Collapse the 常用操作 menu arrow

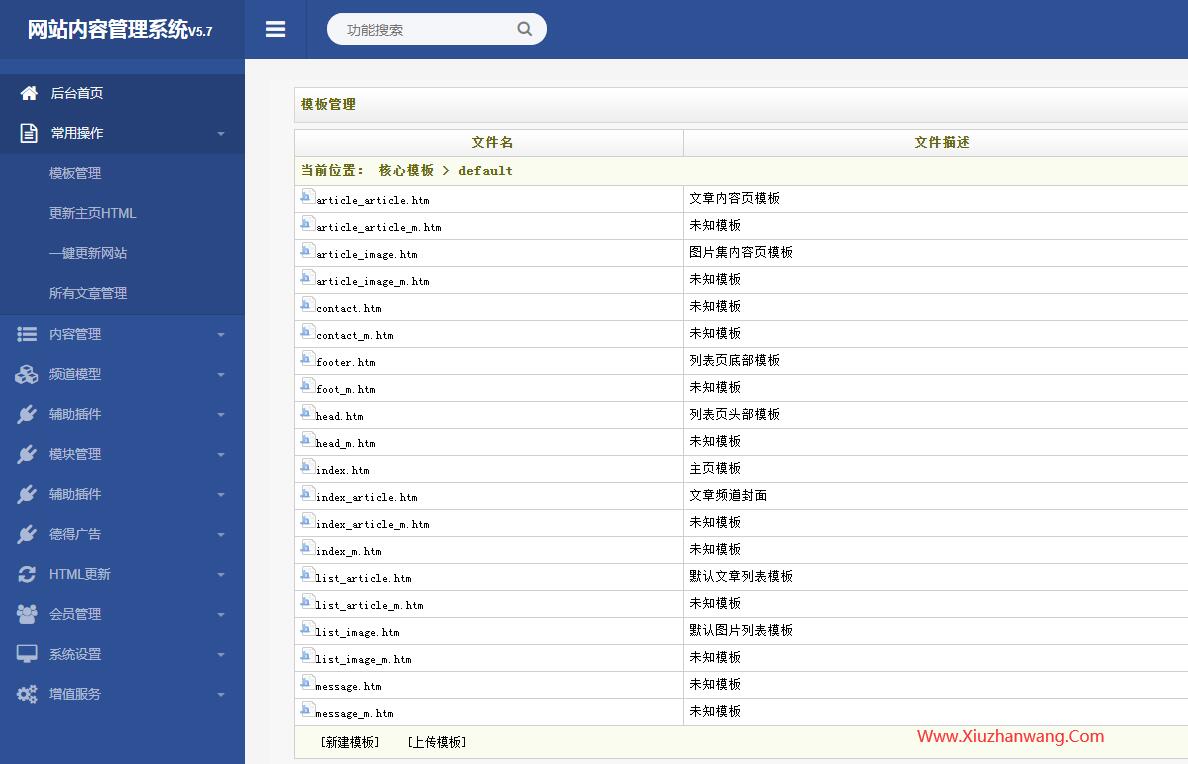221,134
